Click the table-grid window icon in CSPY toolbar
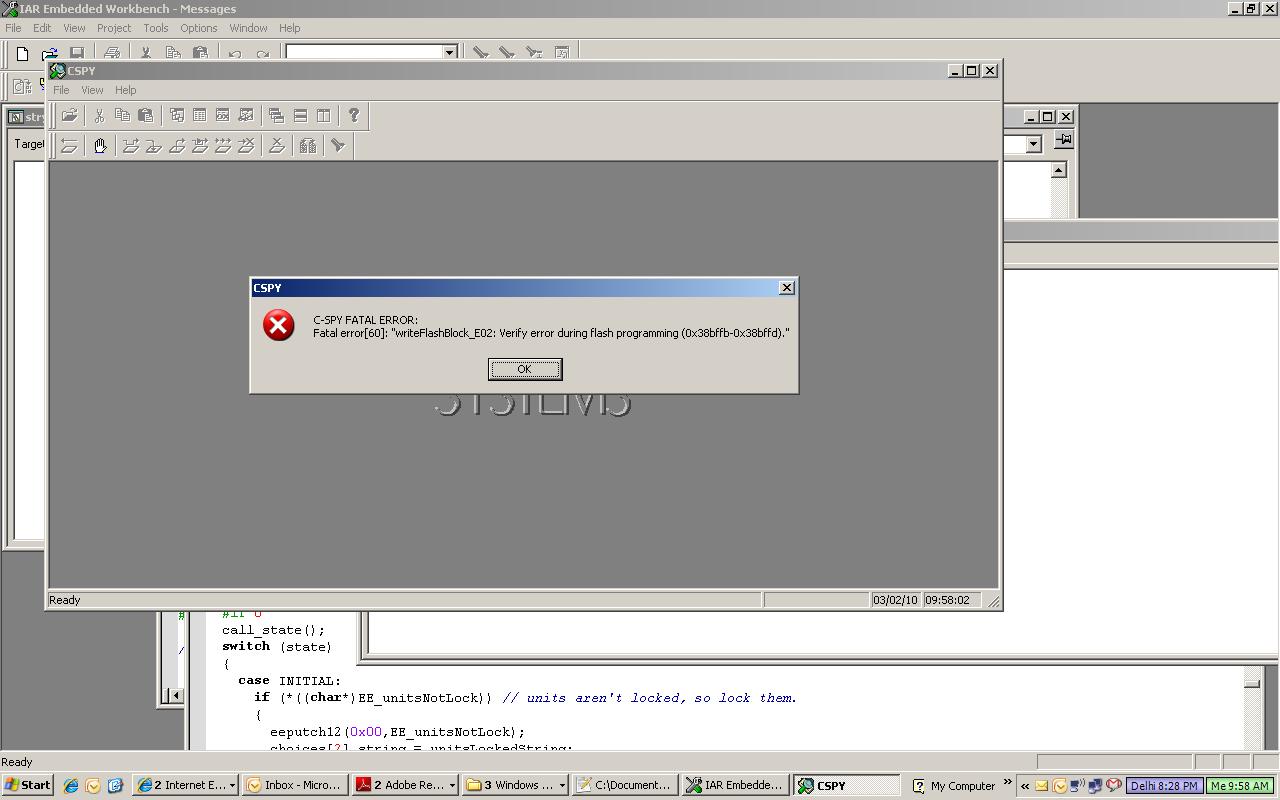The width and height of the screenshot is (1280, 800). [x=199, y=116]
